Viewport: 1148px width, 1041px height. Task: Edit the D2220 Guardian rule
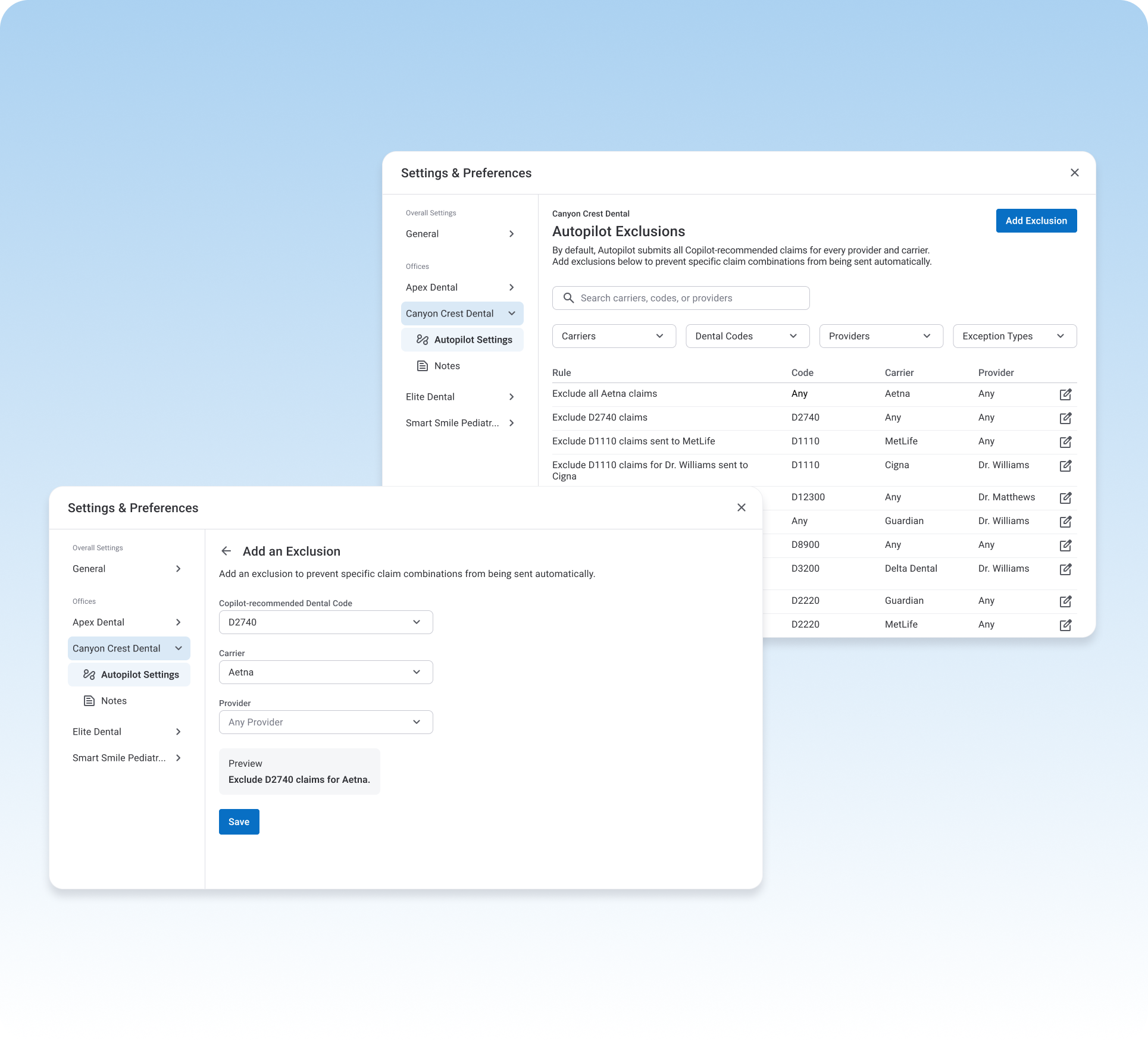click(1065, 601)
